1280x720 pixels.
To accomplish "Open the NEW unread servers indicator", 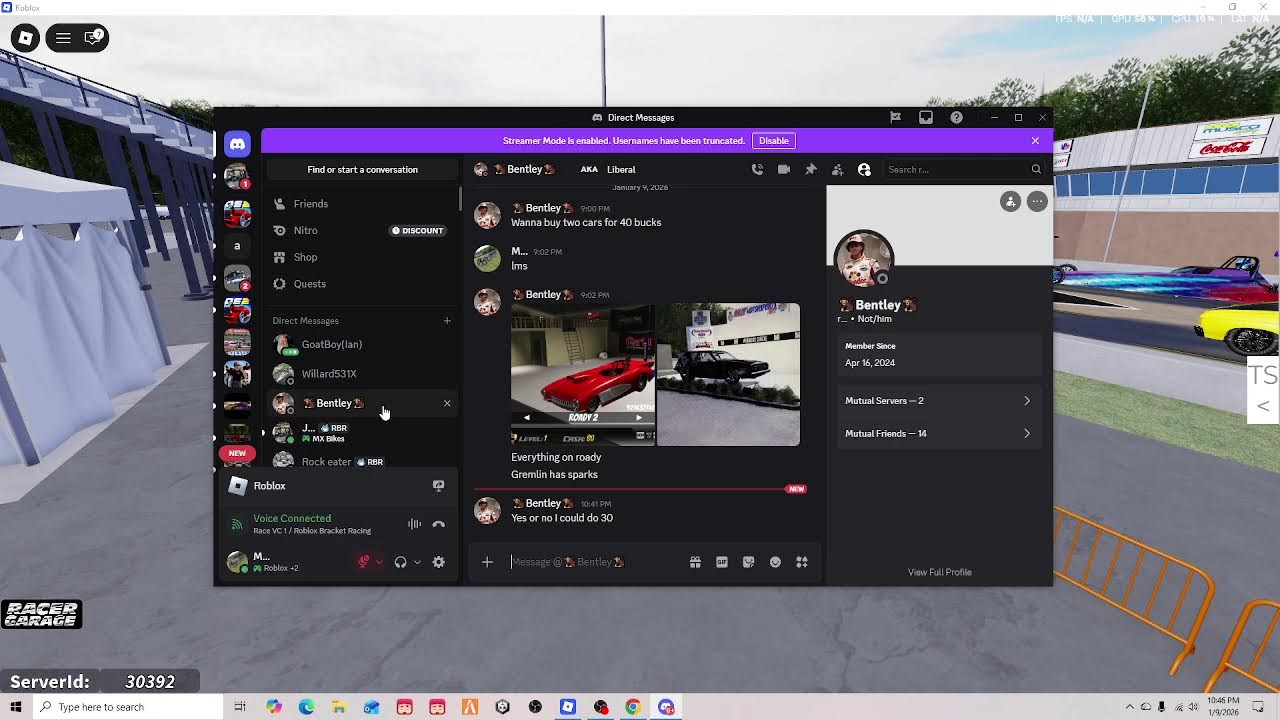I will click(x=237, y=453).
